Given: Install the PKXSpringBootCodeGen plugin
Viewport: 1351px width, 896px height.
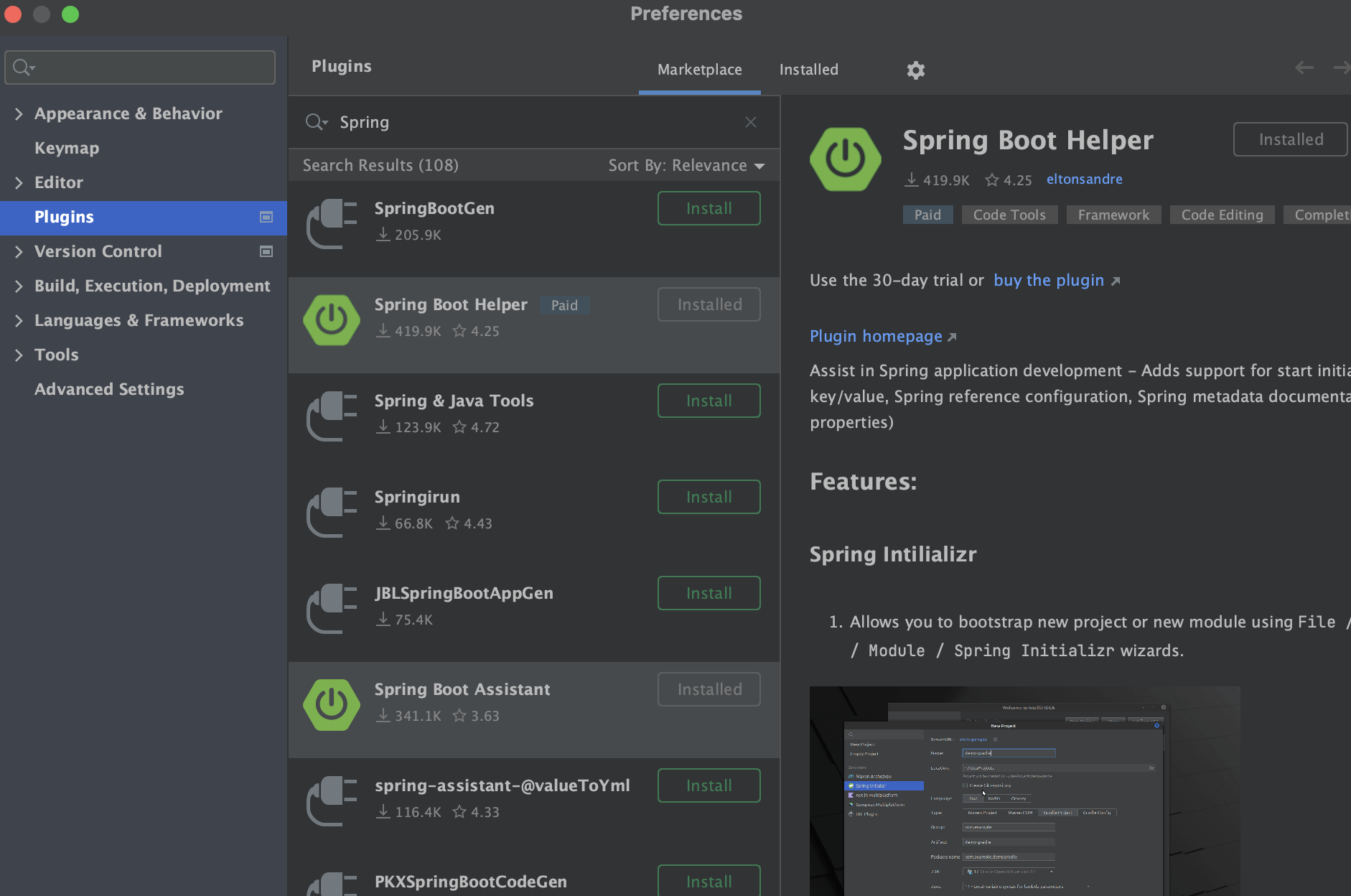Looking at the screenshot, I should tap(709, 881).
